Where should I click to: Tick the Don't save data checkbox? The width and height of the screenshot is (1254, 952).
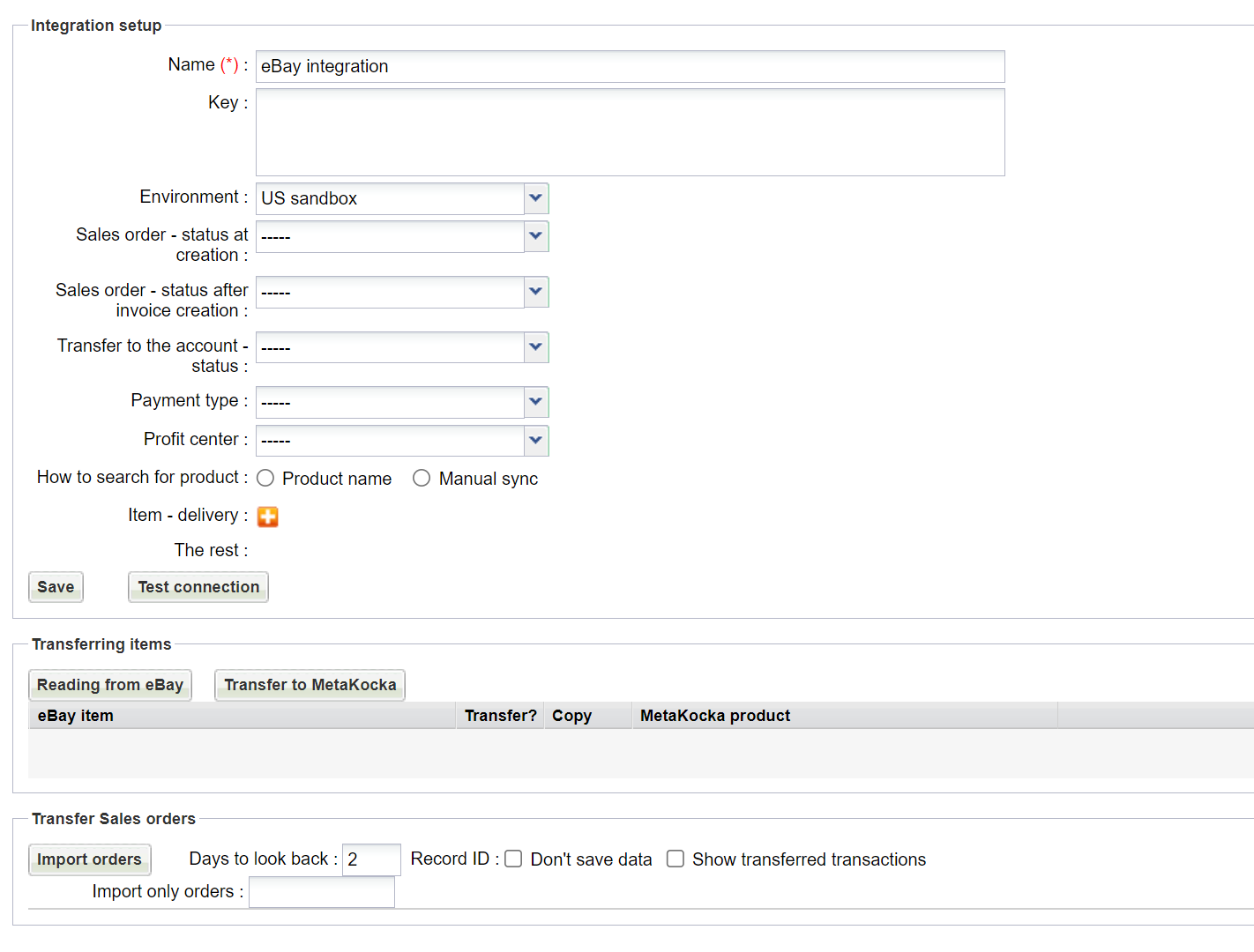[513, 859]
